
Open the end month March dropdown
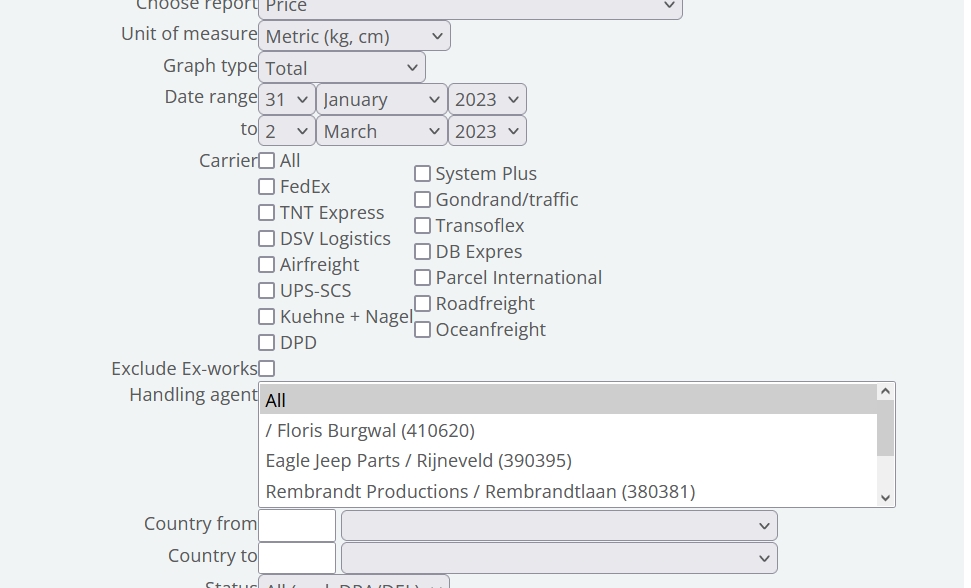[x=381, y=132]
